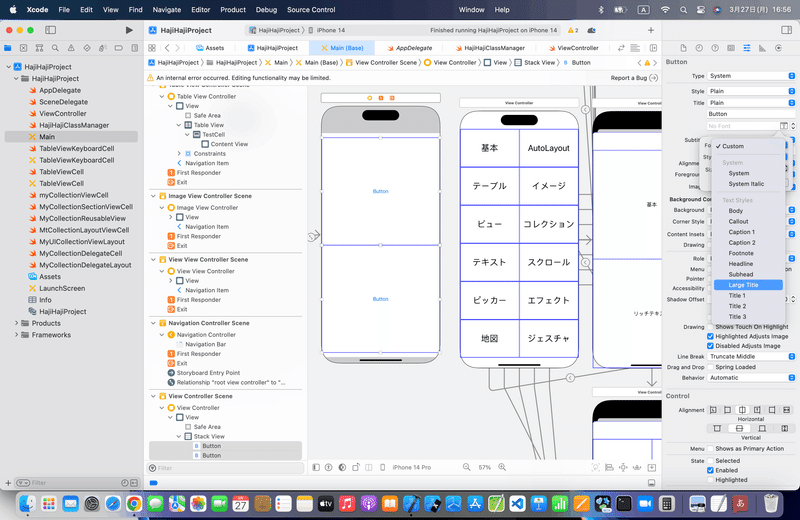Screen dimensions: 800x520
Task: Select MyUICollectionViewLayout file
Action: point(82,242)
